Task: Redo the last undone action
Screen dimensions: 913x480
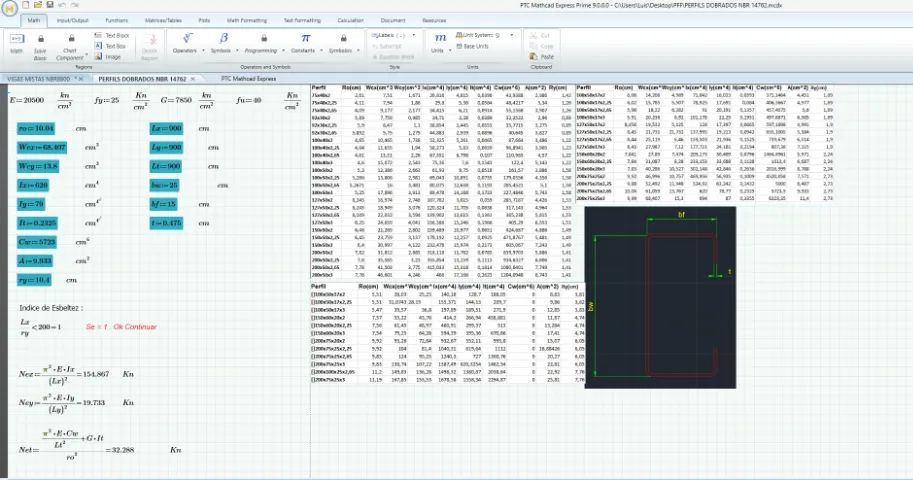Action: coord(75,5)
